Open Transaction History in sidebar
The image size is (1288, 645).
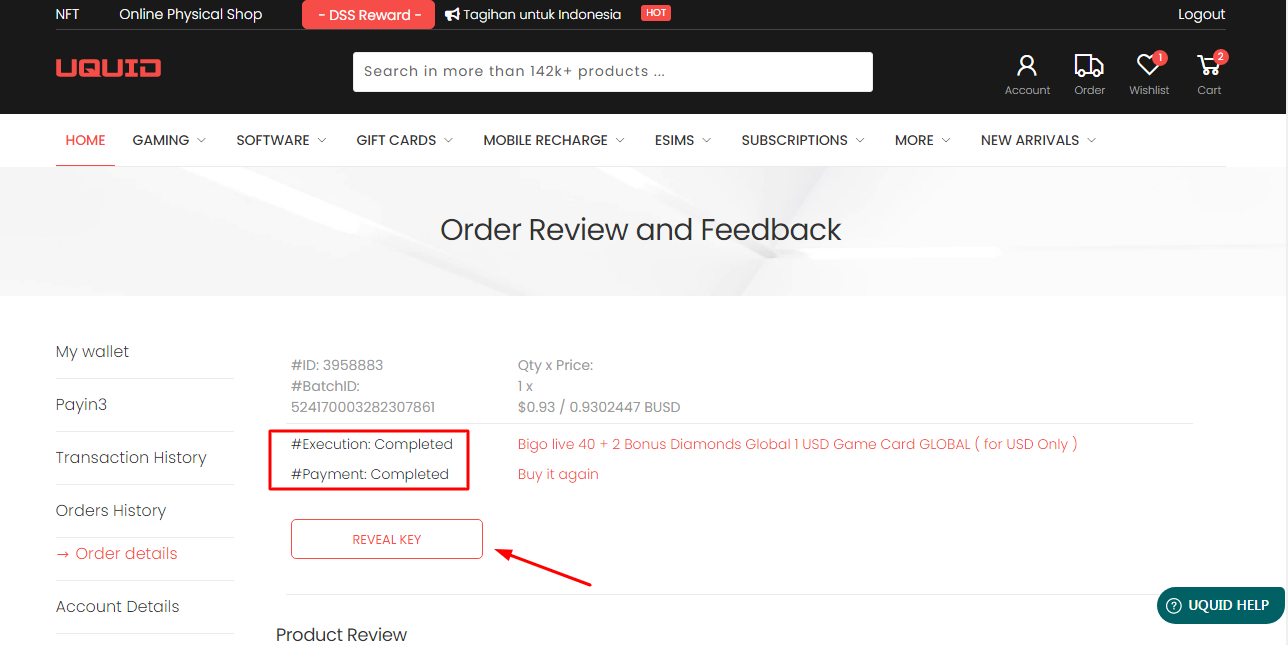tap(131, 458)
